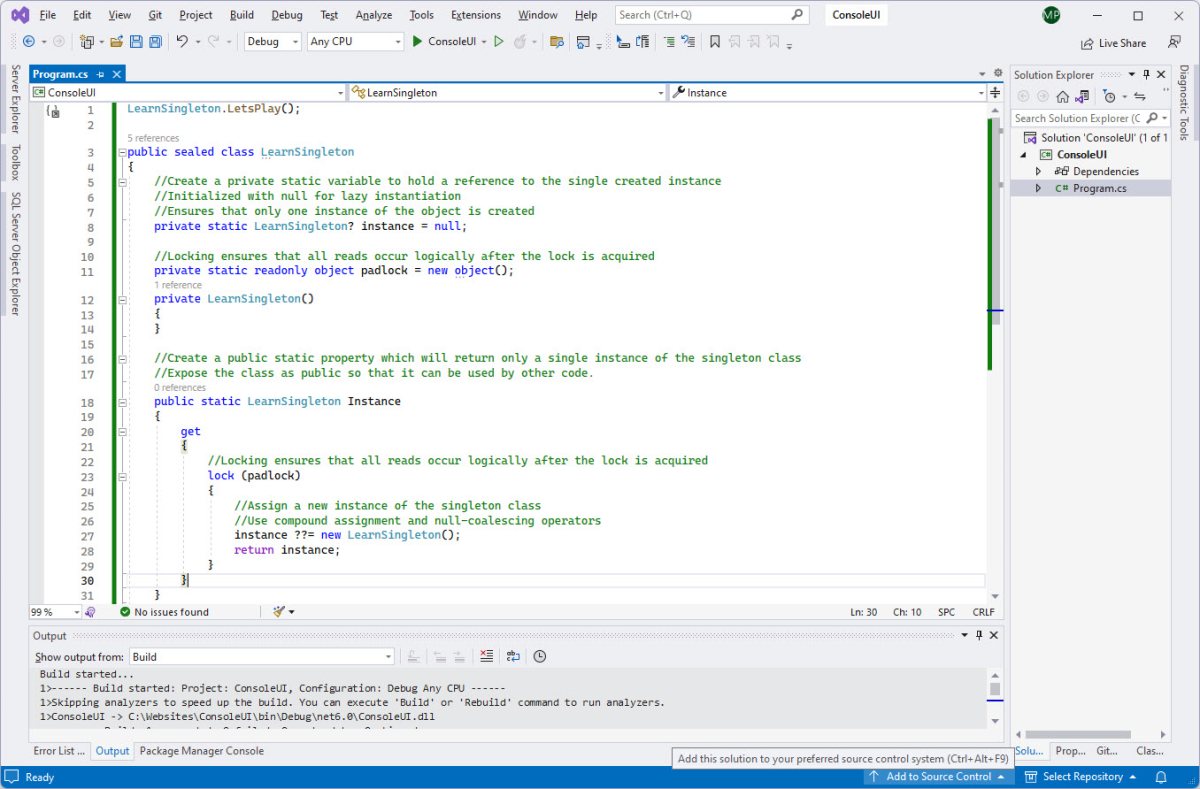Open the Extensions menu
This screenshot has width=1200, height=789.
(x=476, y=15)
